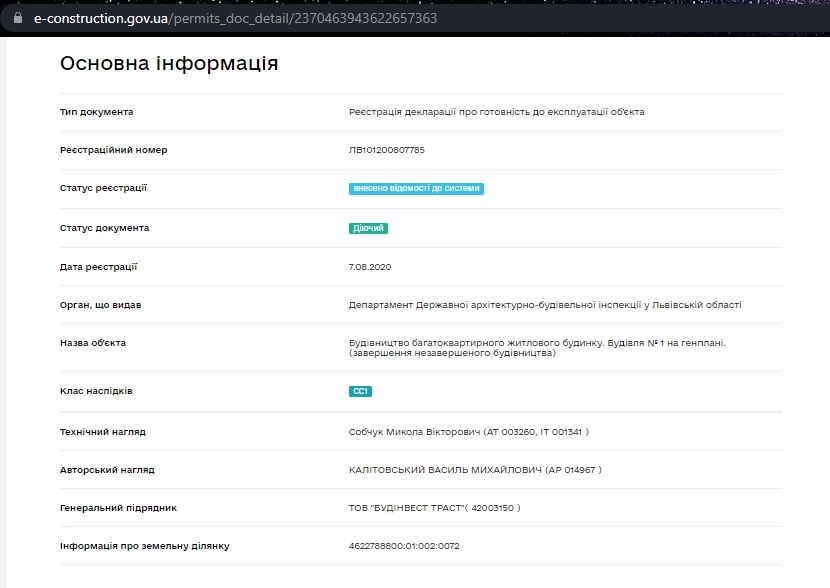Select 'Реєстрація декларації про готовність до експлуатації об'єкта' text
This screenshot has height=588, width=830.
(x=496, y=112)
